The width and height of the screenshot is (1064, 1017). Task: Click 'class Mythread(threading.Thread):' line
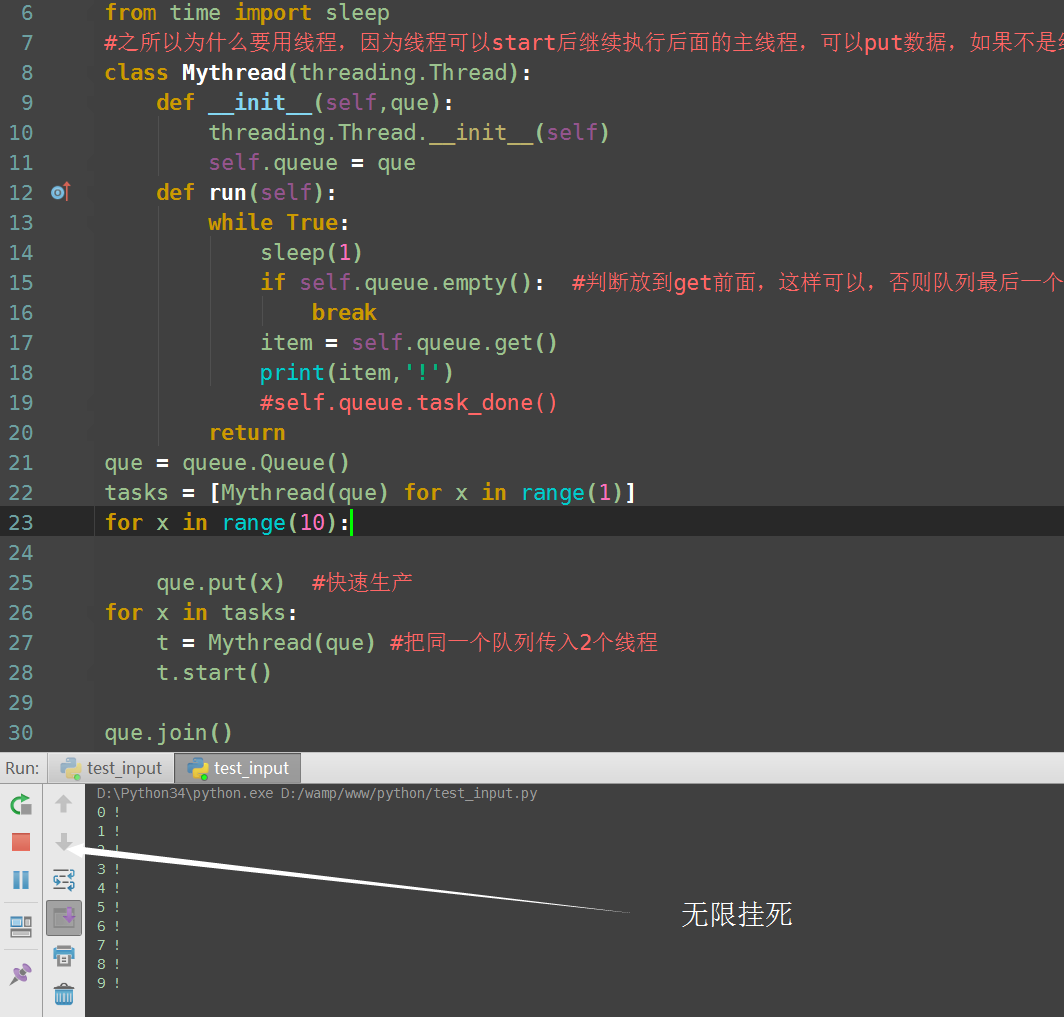point(318,73)
